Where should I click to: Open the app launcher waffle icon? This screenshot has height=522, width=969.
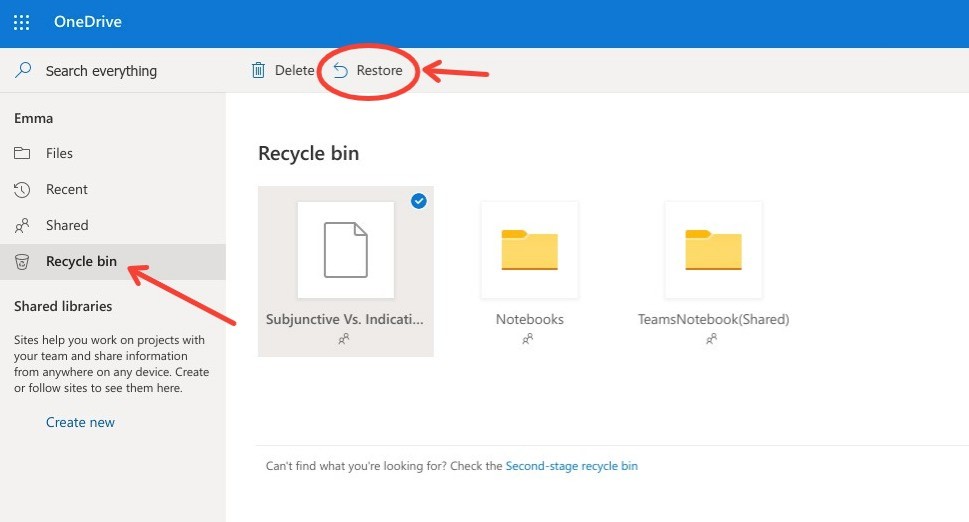pyautogui.click(x=22, y=23)
